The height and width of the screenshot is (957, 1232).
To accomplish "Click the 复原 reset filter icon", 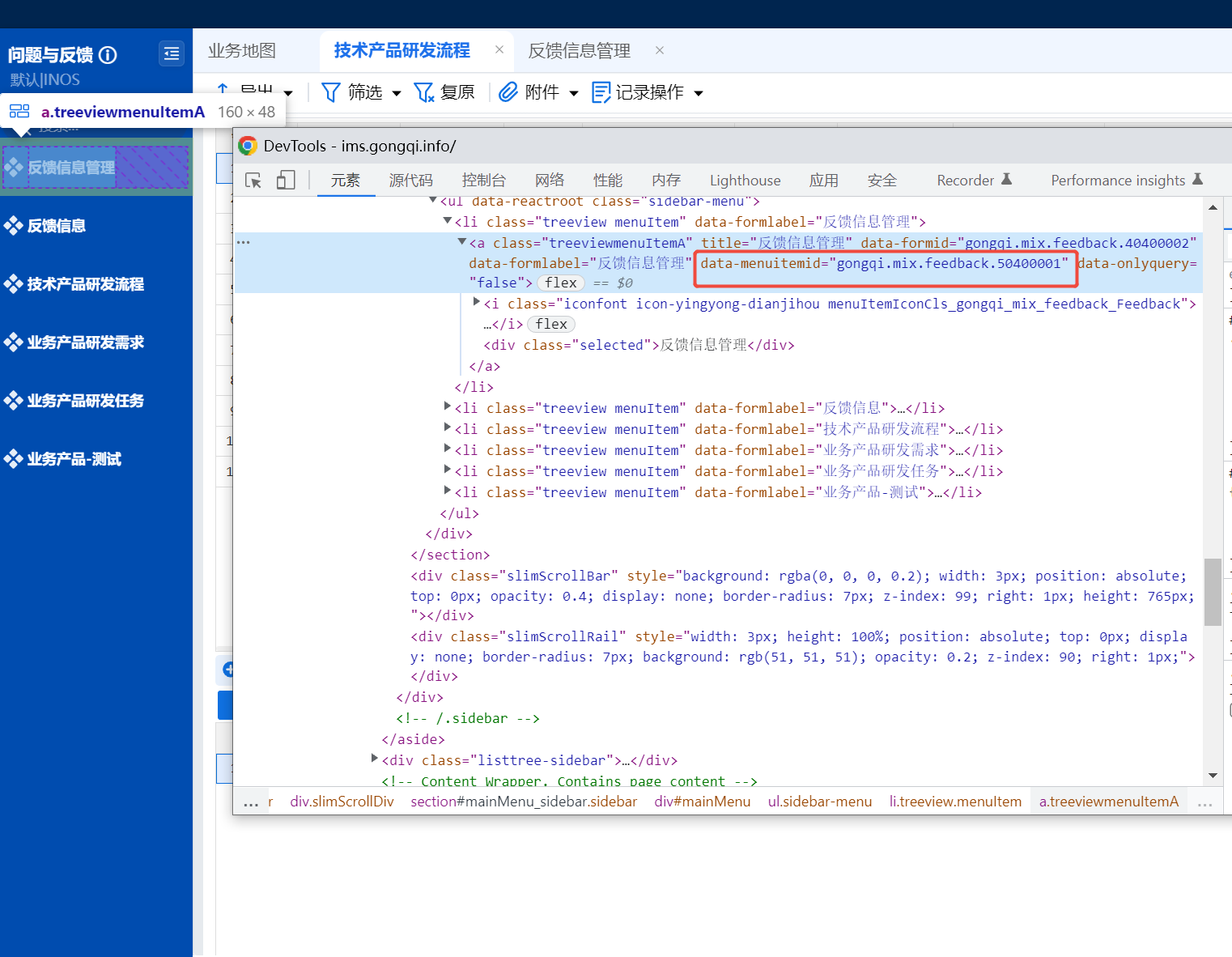I will [x=423, y=92].
